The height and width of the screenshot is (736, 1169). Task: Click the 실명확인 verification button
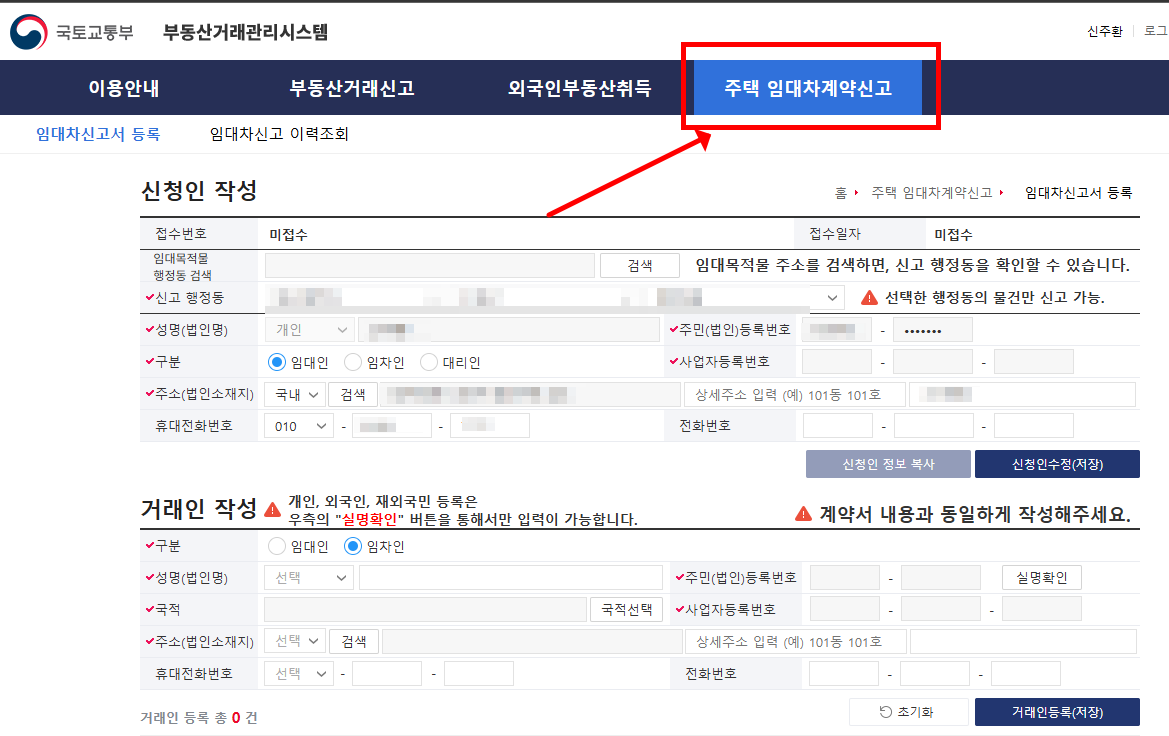coord(1041,577)
